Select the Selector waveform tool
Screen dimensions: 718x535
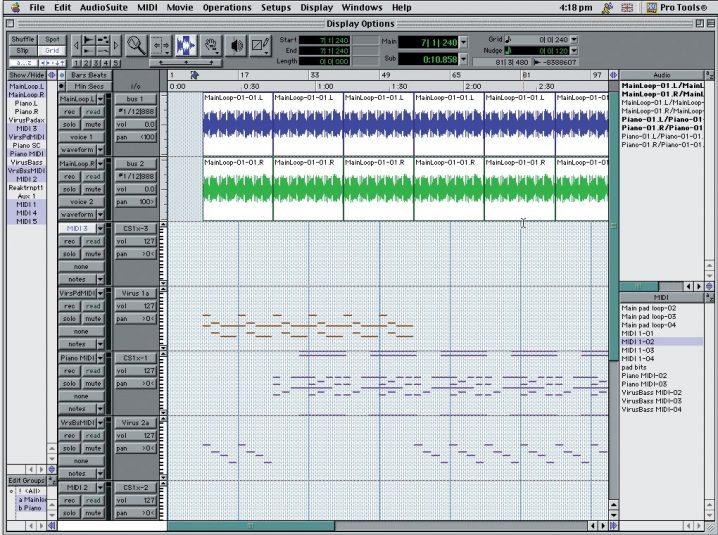185,45
